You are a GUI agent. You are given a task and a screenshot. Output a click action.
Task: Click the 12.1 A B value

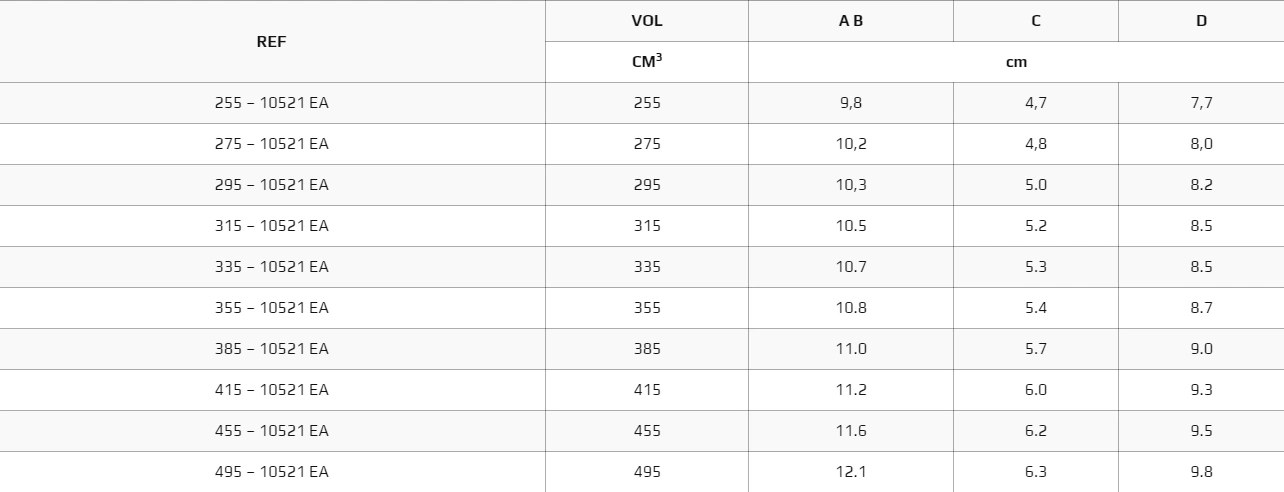coord(851,472)
